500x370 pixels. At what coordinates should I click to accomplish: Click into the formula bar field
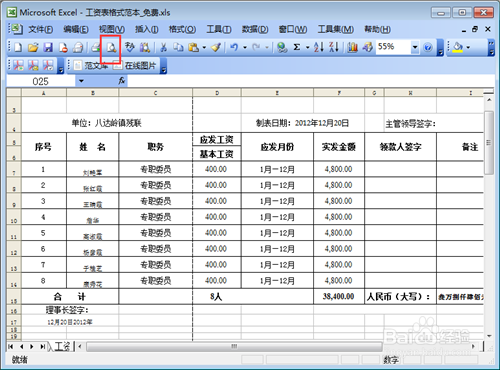310,81
